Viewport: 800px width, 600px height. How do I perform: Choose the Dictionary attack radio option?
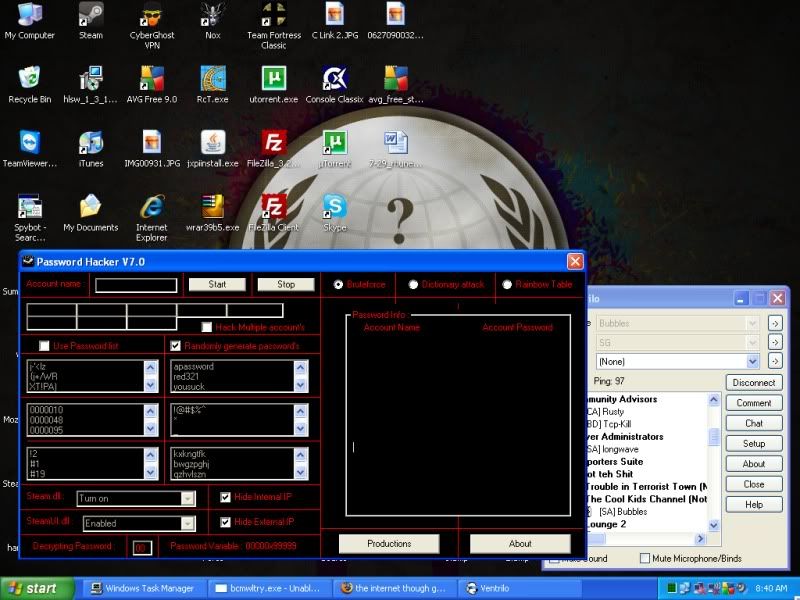click(x=413, y=285)
